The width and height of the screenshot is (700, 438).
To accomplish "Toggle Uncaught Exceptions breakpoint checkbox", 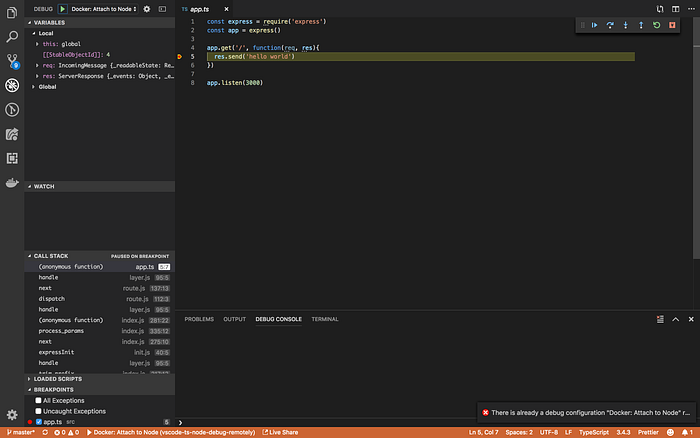I will pos(38,411).
